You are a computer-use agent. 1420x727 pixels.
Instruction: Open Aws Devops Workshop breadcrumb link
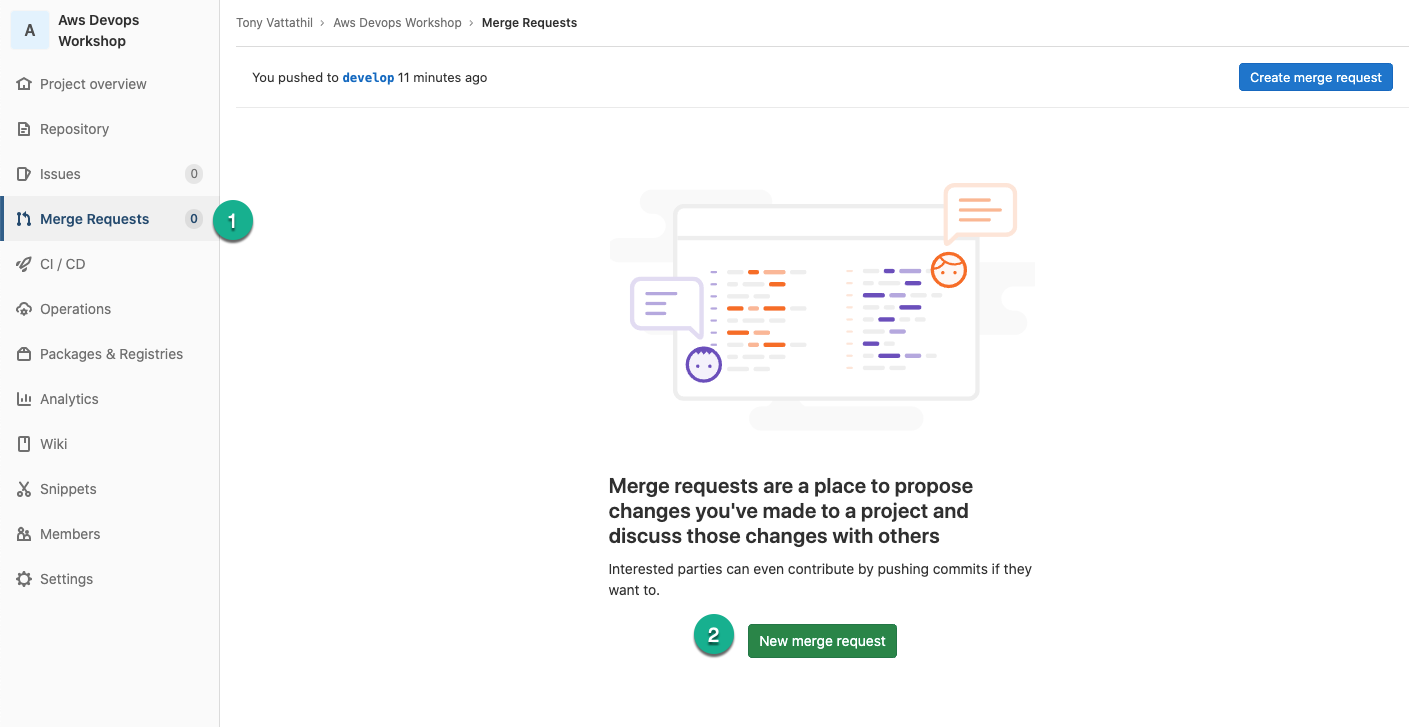(x=397, y=22)
